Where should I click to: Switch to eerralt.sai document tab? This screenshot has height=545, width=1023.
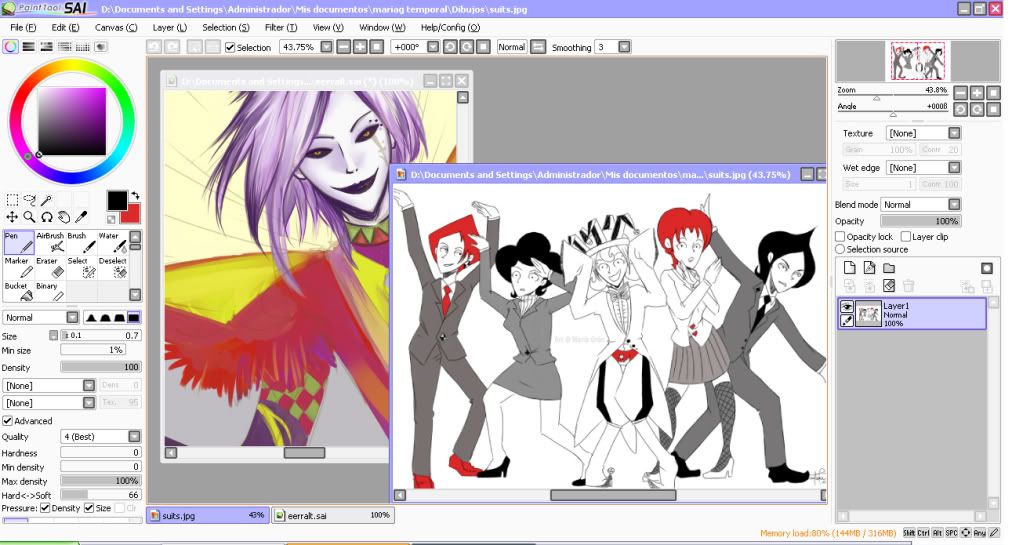coord(333,515)
